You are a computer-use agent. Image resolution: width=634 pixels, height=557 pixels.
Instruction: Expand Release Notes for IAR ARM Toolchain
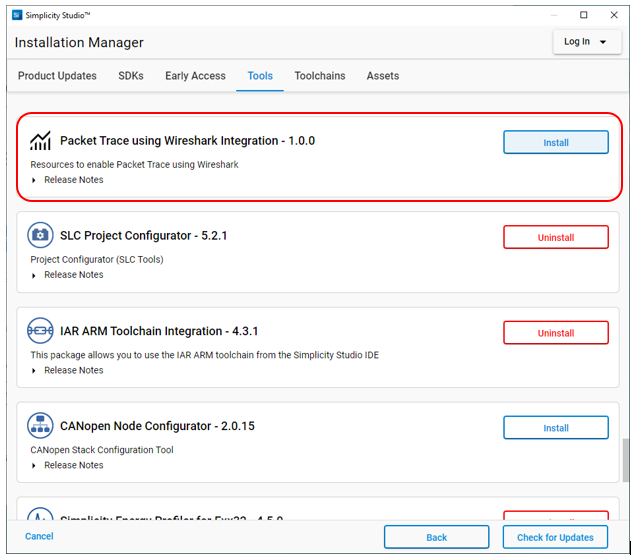pyautogui.click(x=68, y=370)
